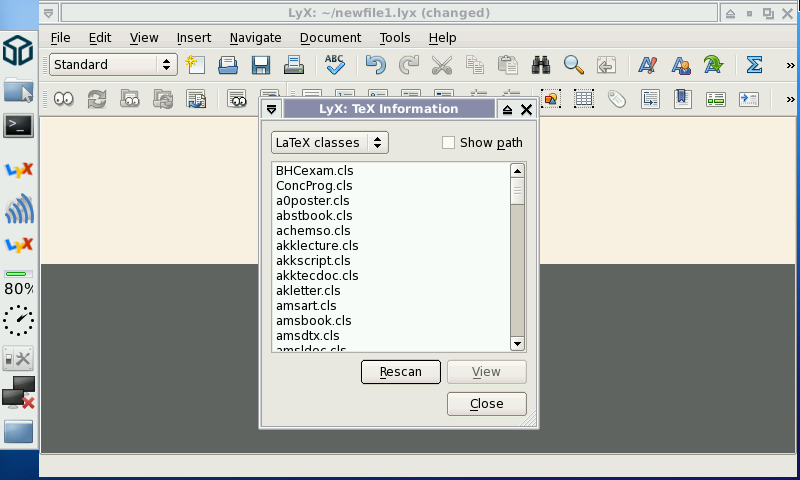Save document with floppy disk icon
The width and height of the screenshot is (800, 480).
(x=261, y=65)
